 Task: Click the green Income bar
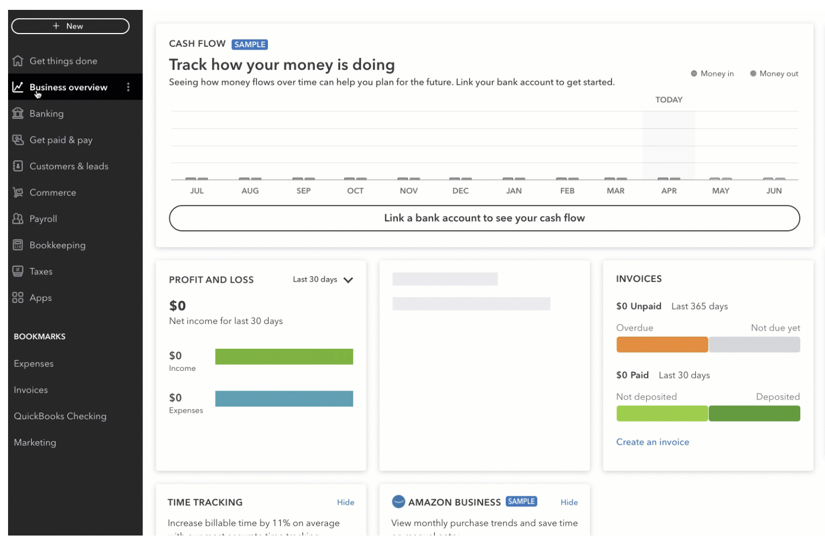pos(284,357)
